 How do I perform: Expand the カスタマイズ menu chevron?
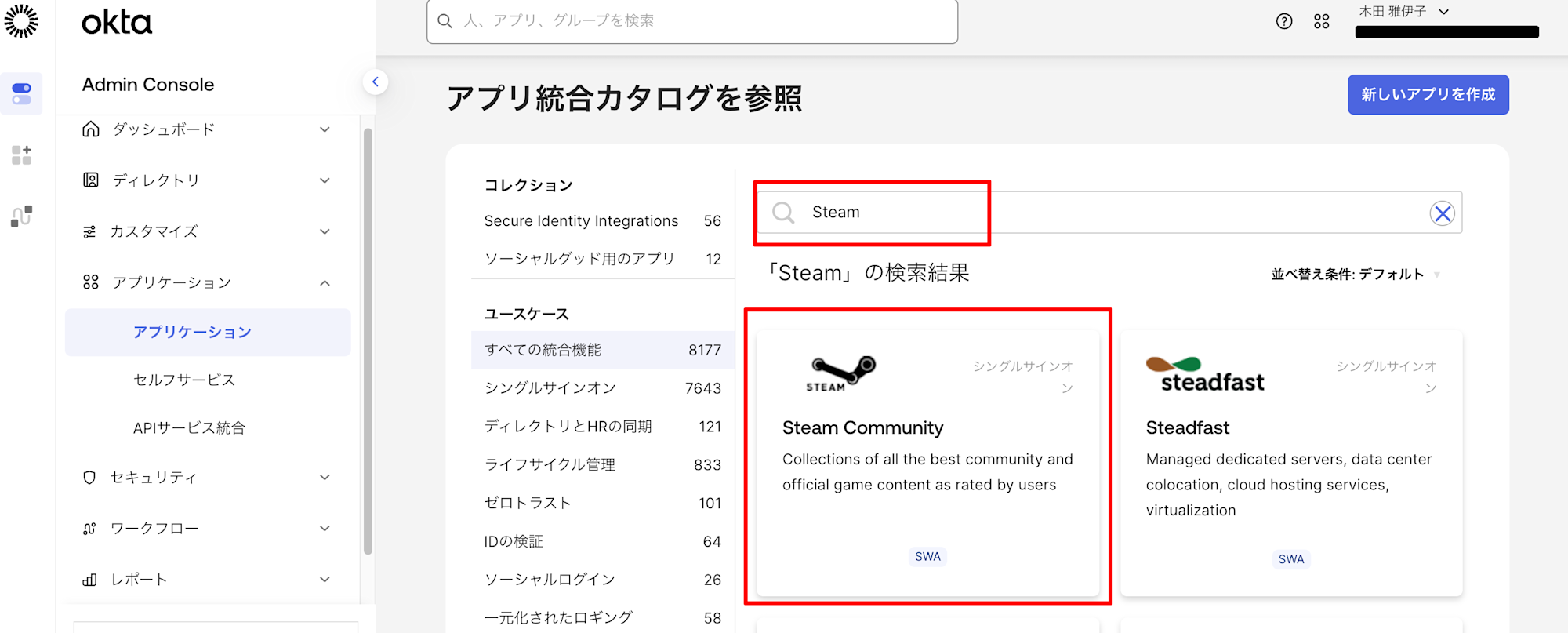click(325, 231)
